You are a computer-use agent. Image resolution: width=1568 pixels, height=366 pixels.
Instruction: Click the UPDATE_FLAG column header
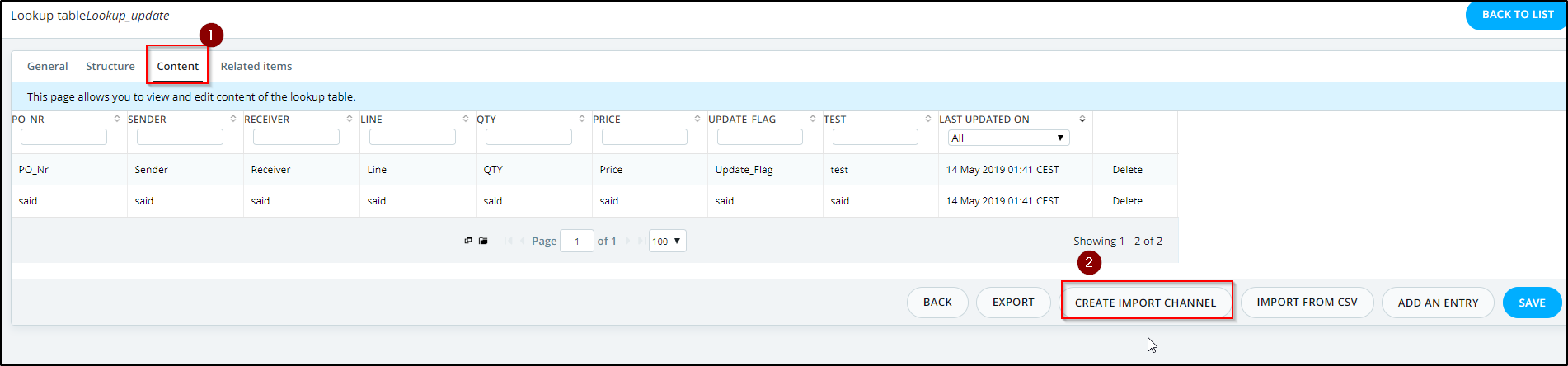(x=742, y=119)
